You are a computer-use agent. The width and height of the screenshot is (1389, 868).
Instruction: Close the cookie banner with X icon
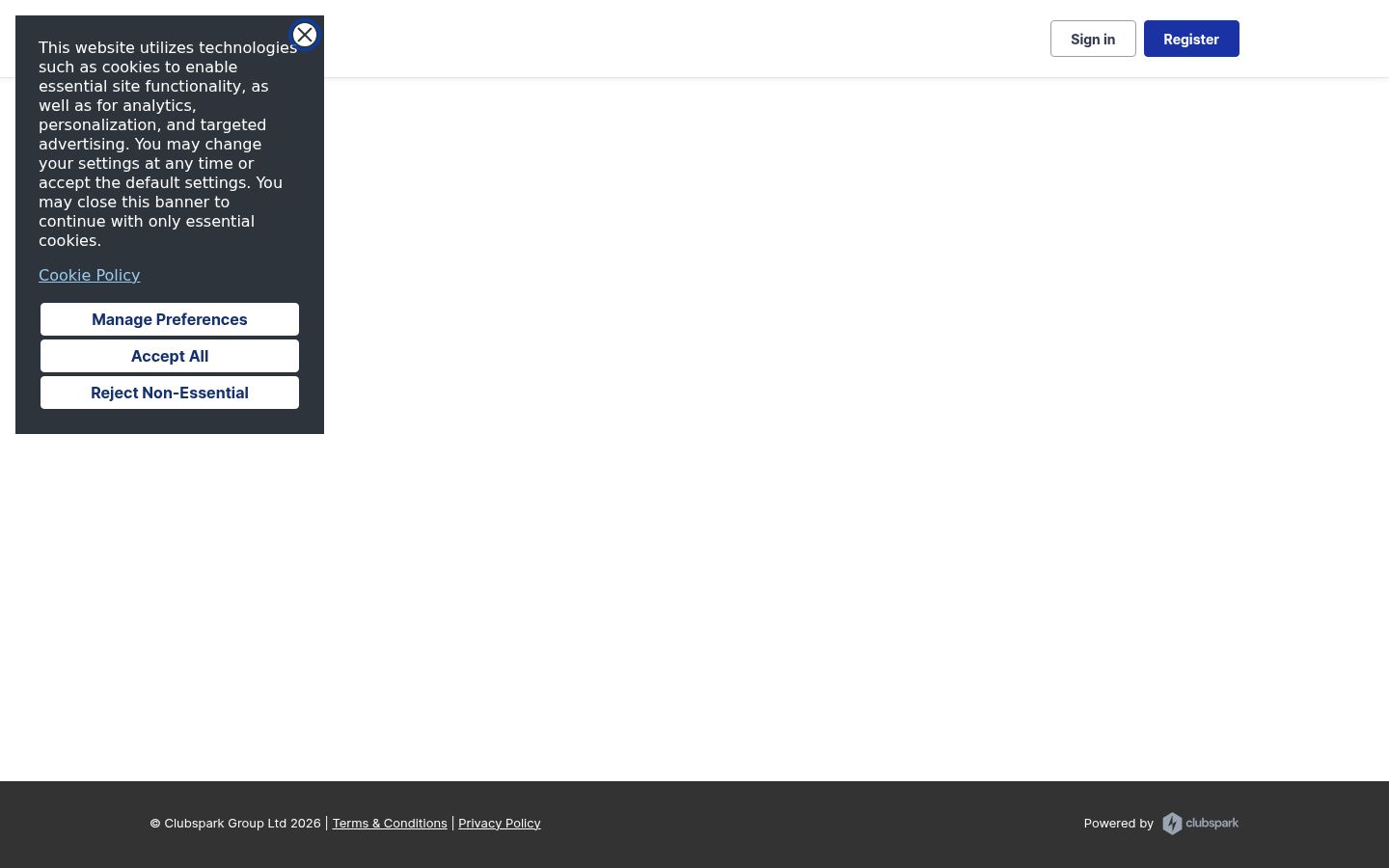point(305,35)
